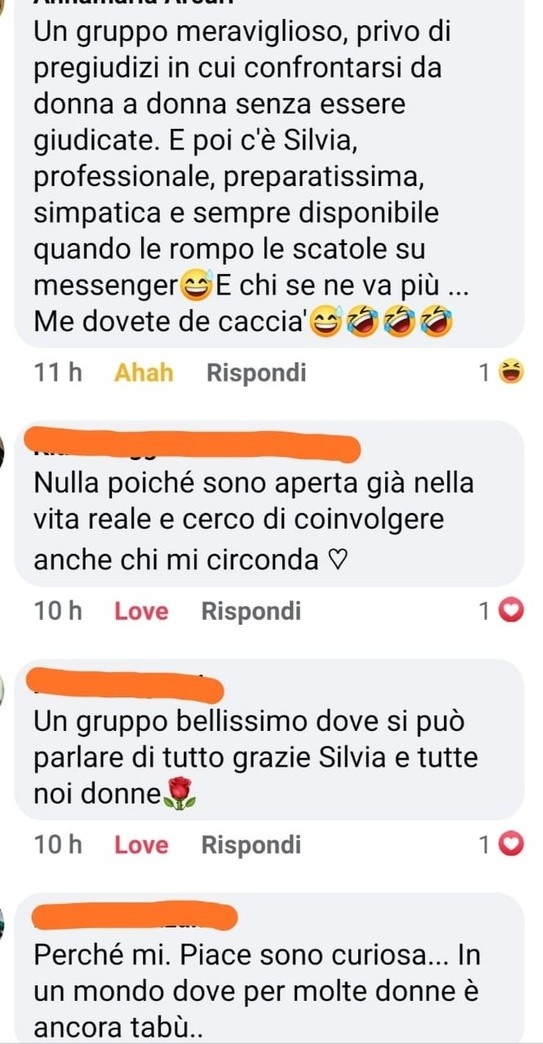Click the Ahah reaction under the first comment
The width and height of the screenshot is (543, 1044).
point(144,373)
